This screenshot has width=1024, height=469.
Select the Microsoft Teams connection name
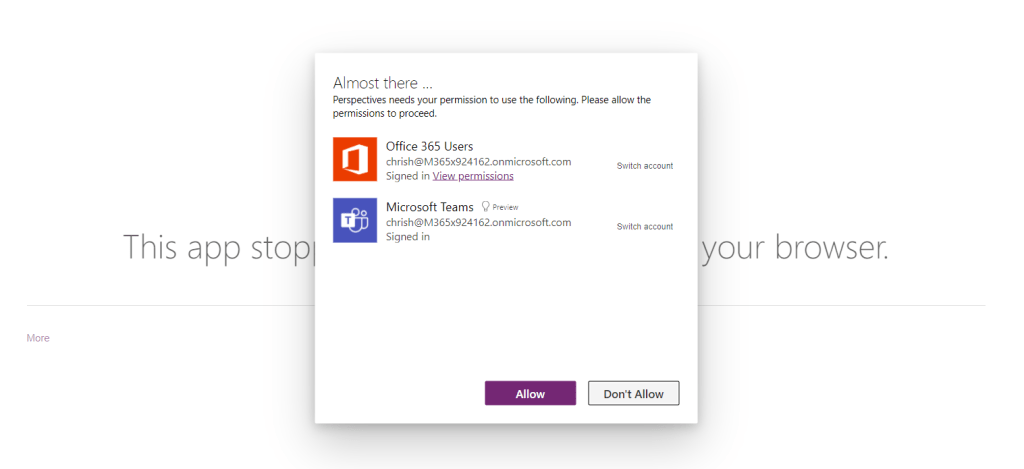[430, 206]
